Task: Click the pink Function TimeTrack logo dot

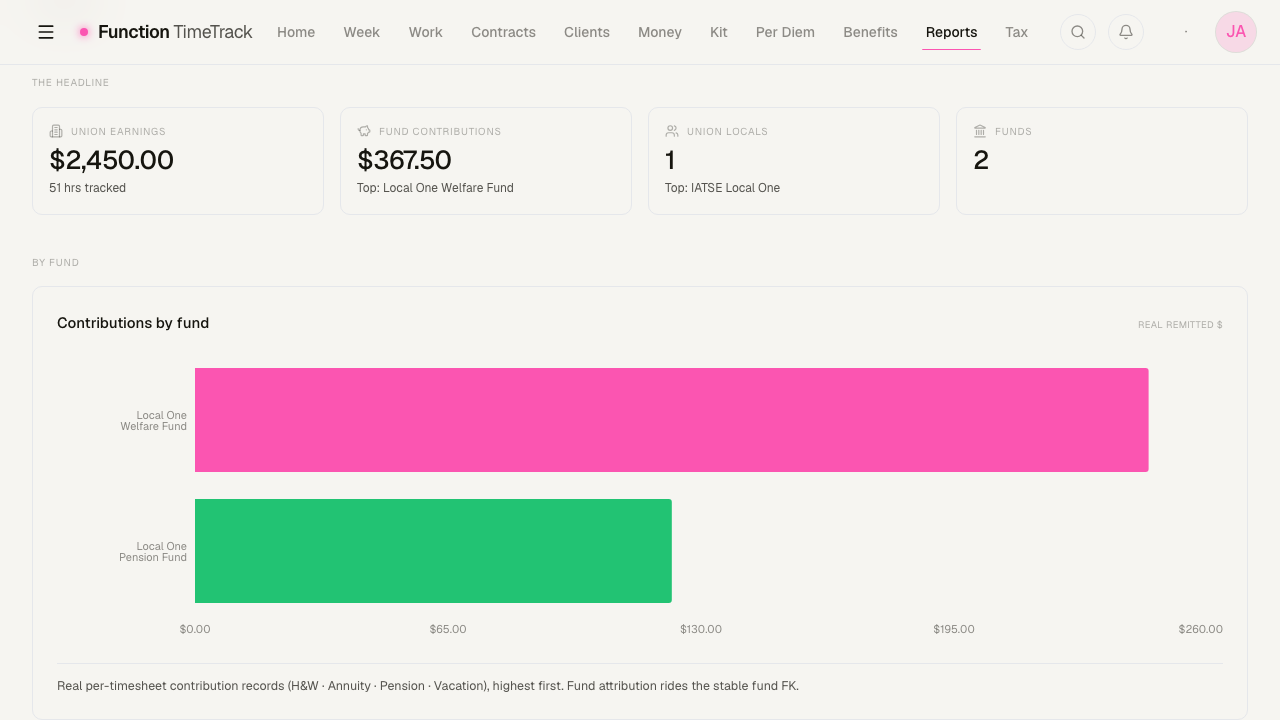Action: [x=84, y=32]
